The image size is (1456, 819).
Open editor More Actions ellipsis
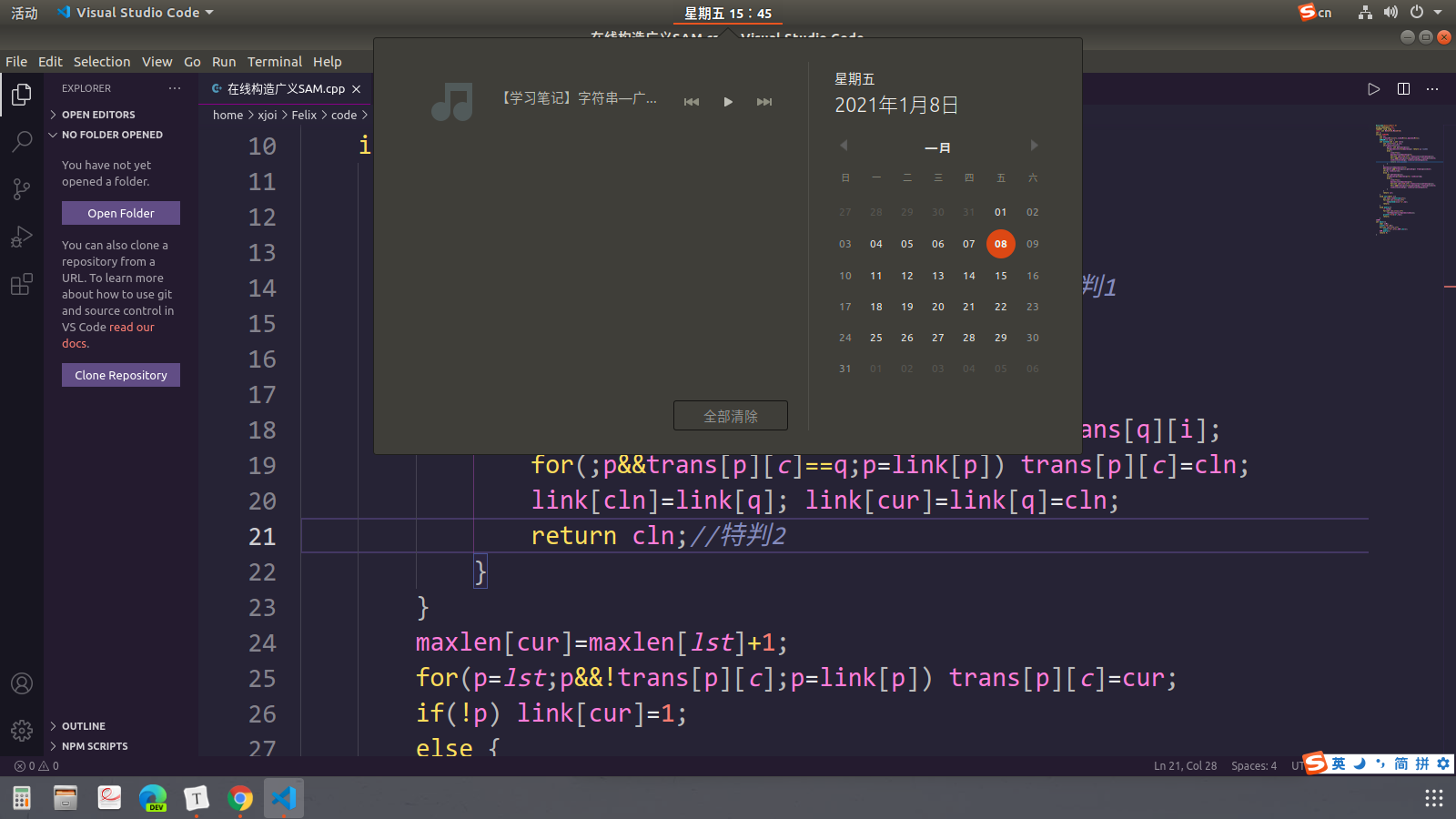pos(1433,89)
